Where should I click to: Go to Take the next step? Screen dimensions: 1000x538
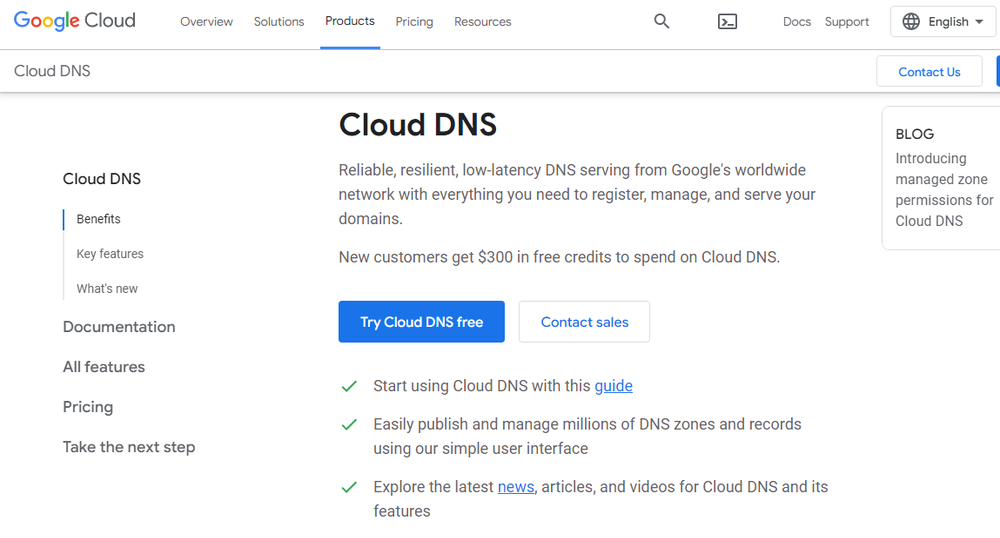[x=129, y=447]
